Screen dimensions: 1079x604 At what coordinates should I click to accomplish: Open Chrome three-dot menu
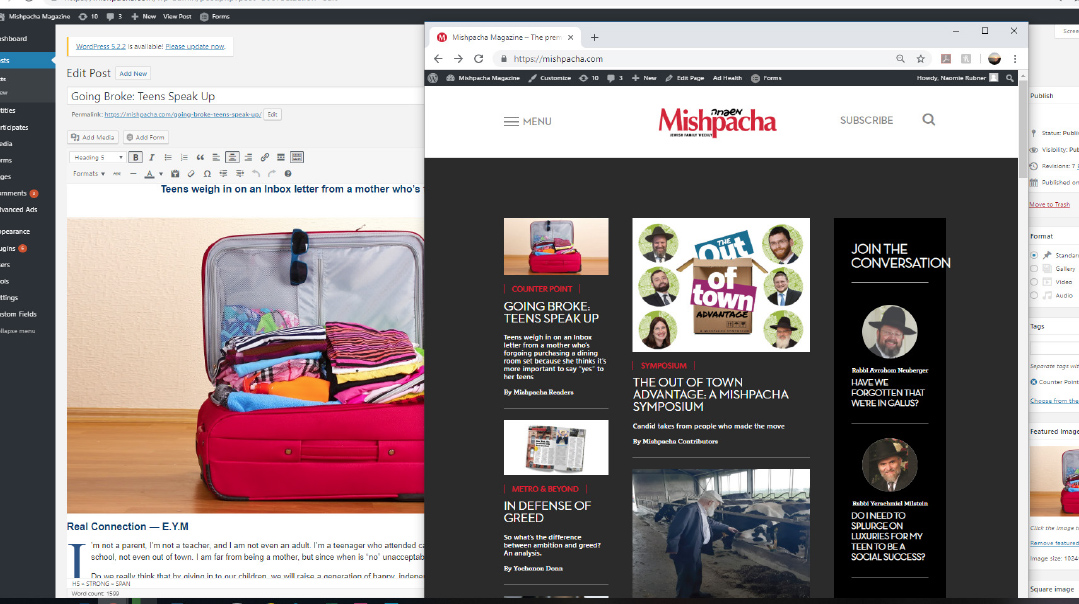point(1014,59)
